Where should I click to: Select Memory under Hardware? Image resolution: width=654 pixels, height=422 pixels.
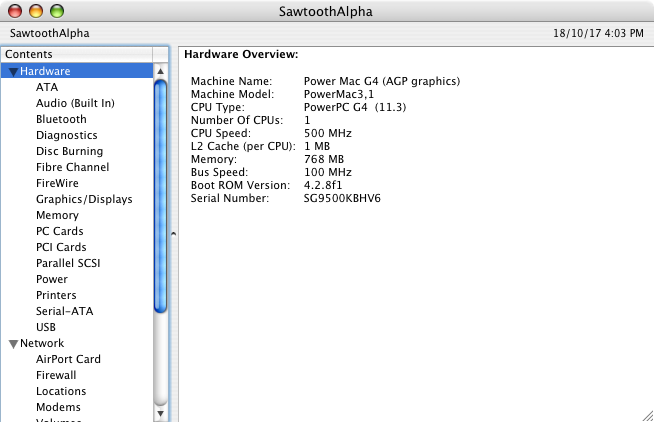[57, 215]
